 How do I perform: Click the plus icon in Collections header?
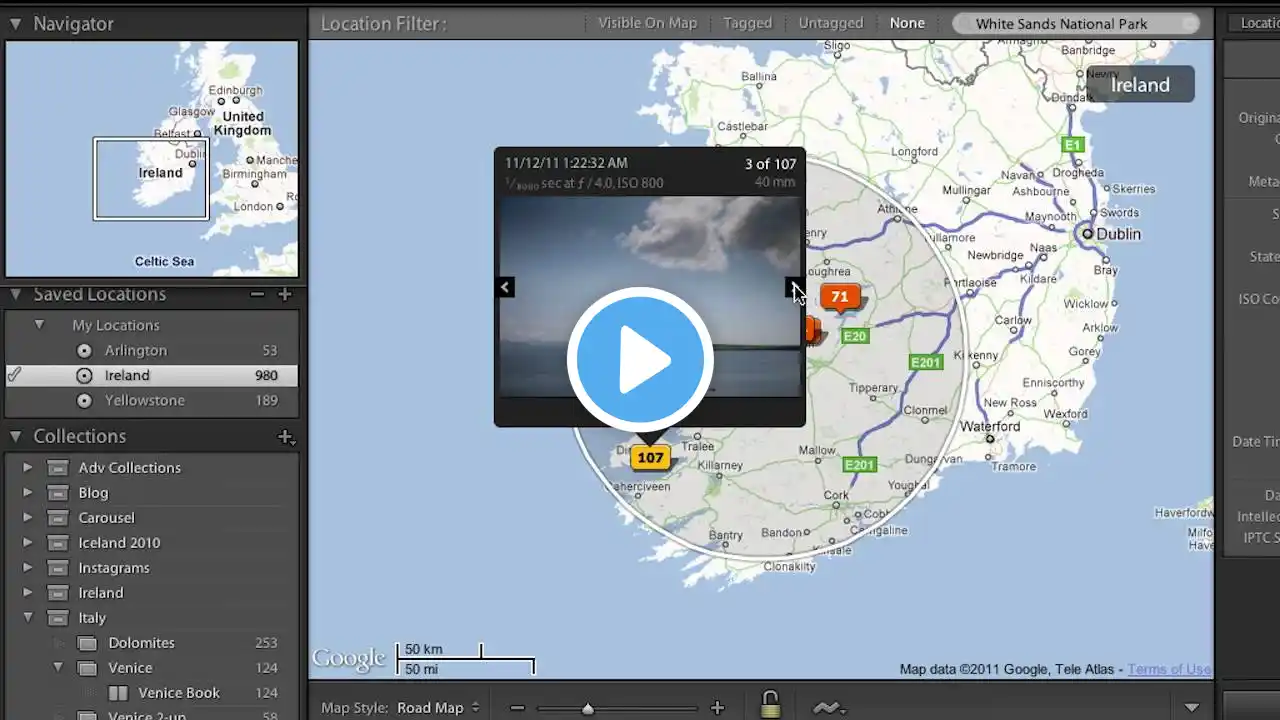pyautogui.click(x=285, y=437)
